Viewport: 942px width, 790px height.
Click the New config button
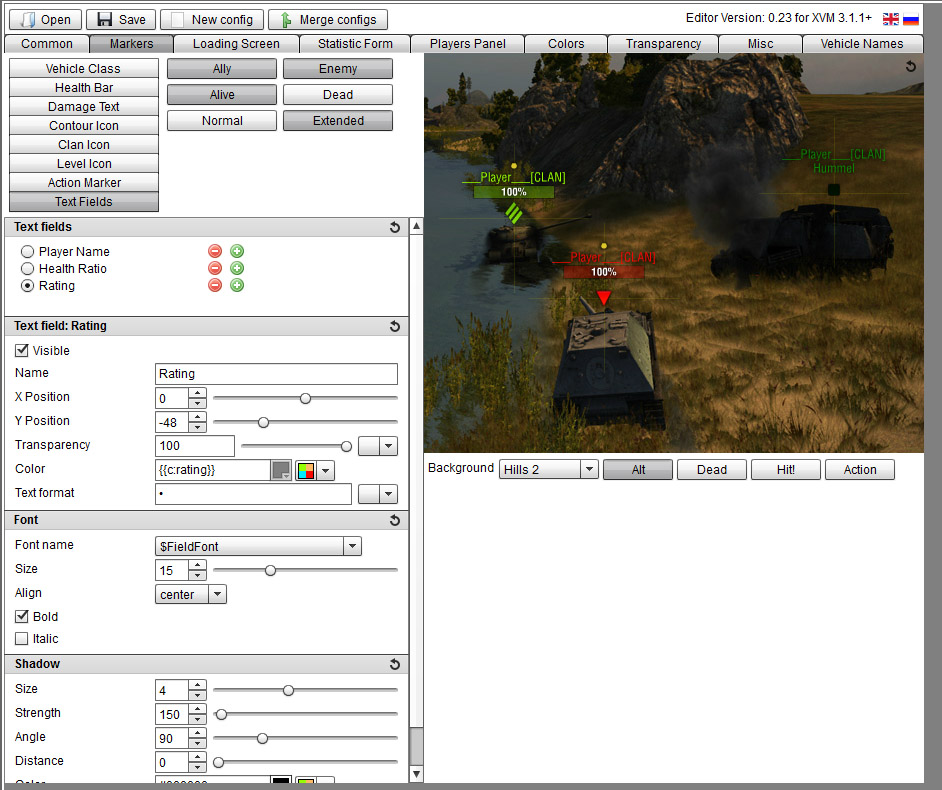point(212,19)
